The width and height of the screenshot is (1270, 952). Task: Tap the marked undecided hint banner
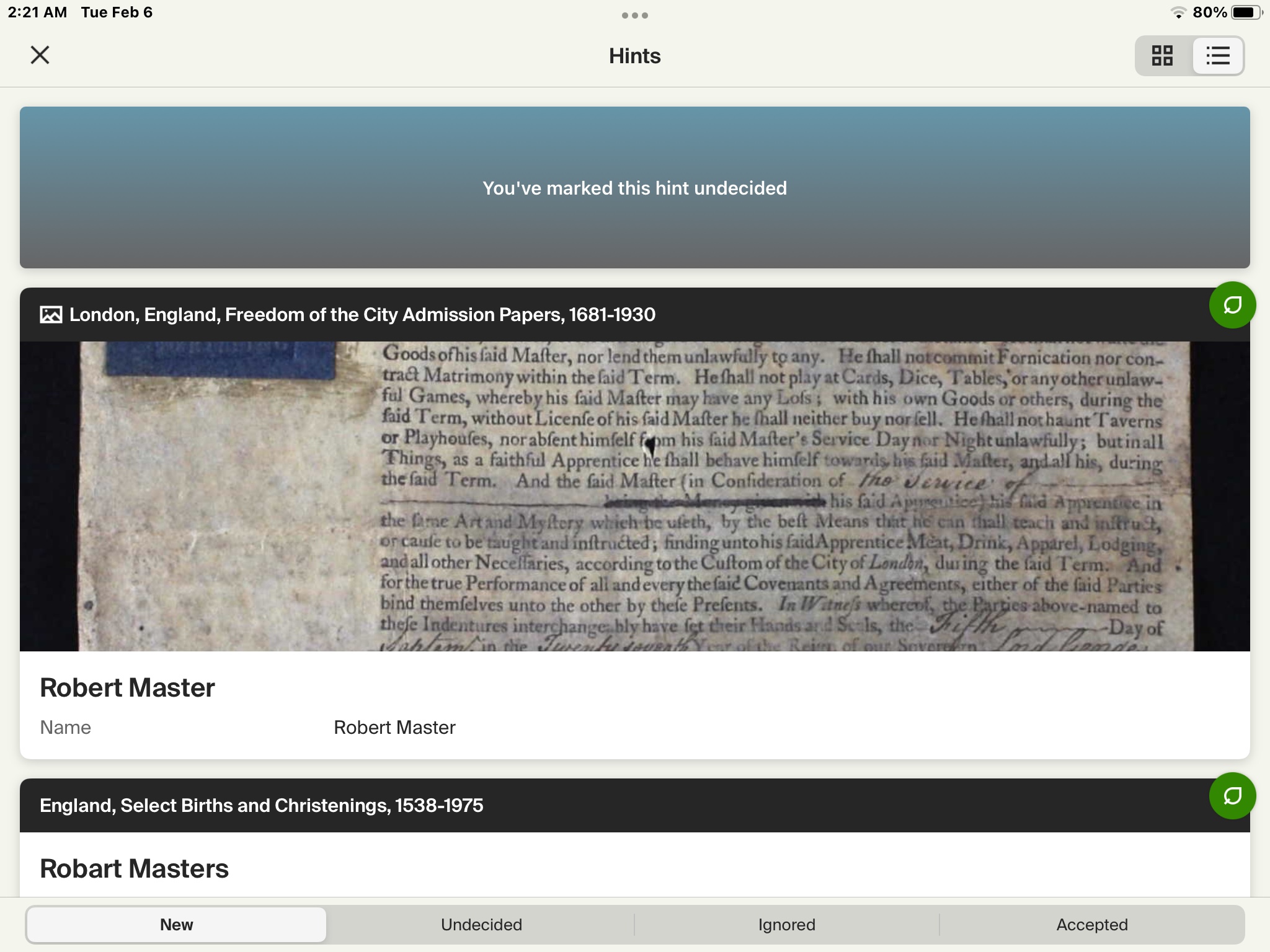634,188
